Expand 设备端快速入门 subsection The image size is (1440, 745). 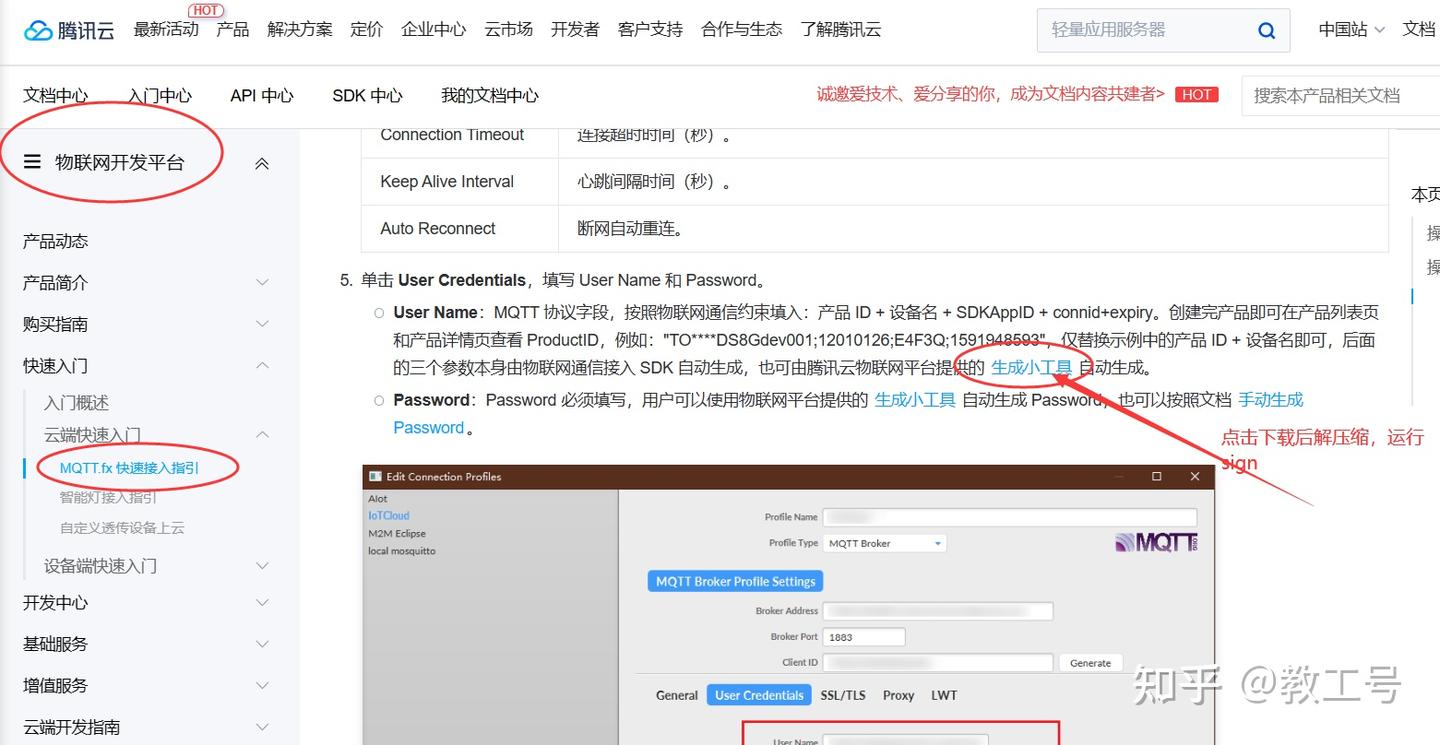pyautogui.click(x=262, y=566)
